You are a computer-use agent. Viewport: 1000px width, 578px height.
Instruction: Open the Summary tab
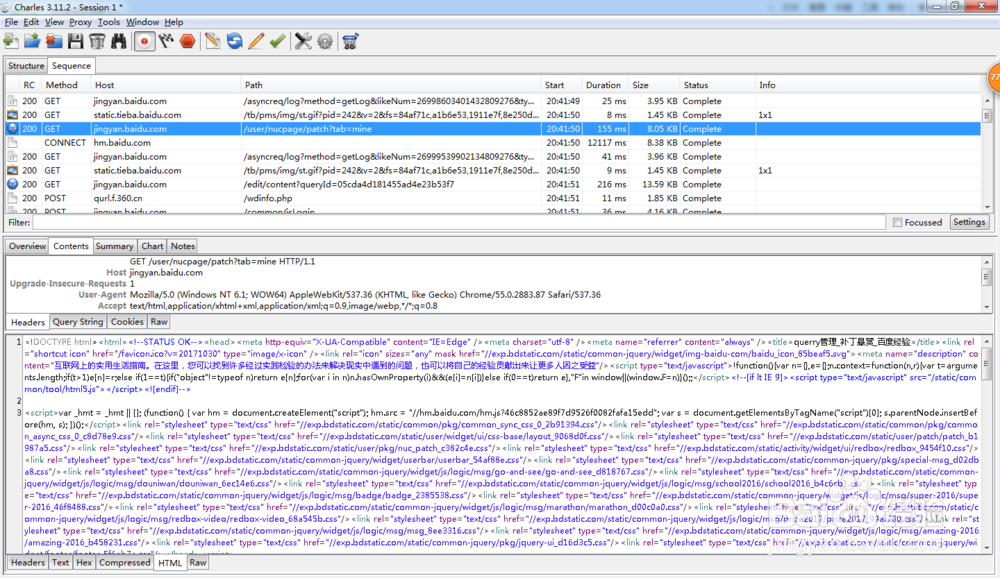click(x=115, y=246)
